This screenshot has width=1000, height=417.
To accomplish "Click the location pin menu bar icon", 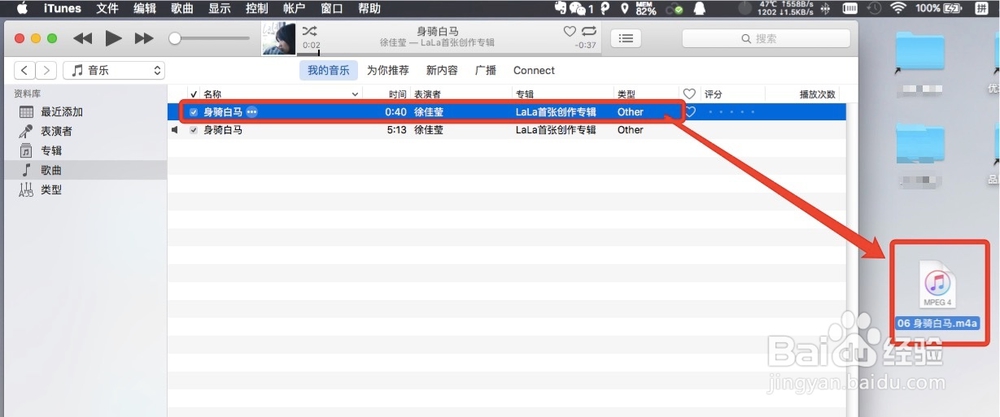I will point(624,8).
